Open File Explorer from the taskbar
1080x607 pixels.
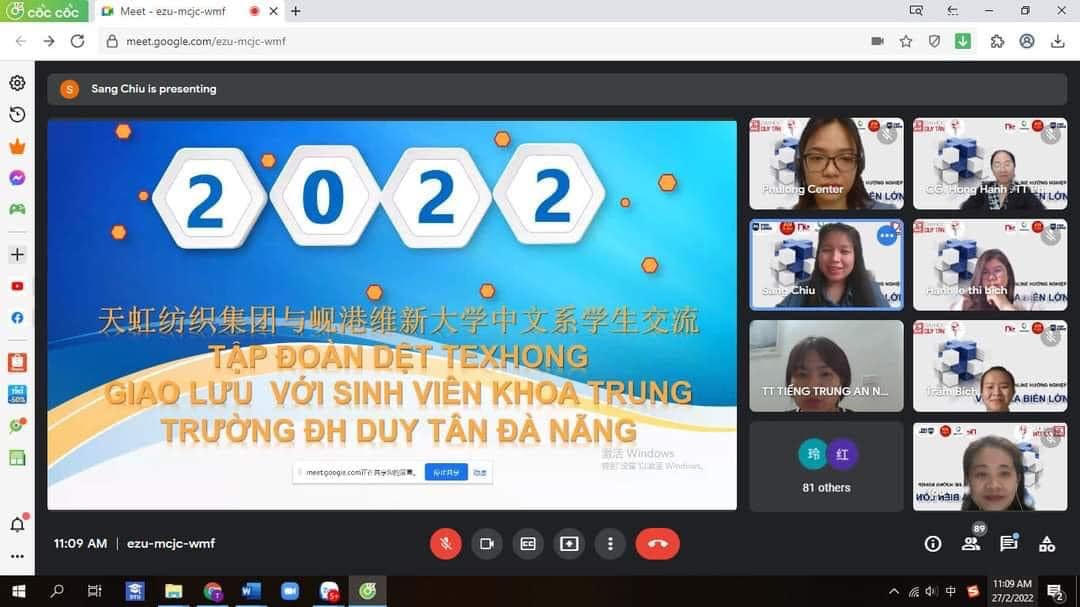tap(174, 591)
